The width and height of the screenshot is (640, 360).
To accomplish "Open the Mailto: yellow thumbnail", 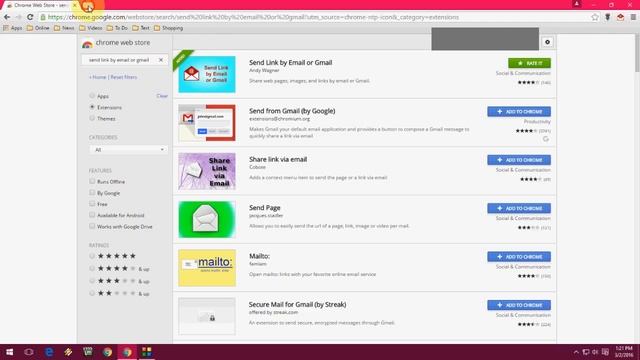I will [207, 268].
